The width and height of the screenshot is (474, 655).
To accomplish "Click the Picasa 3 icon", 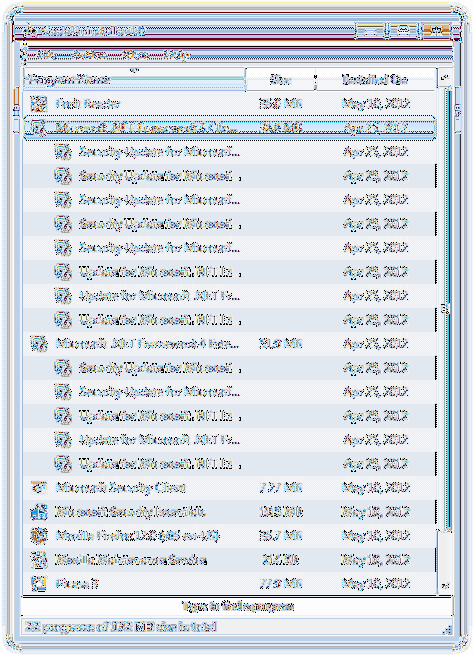I will coord(39,584).
